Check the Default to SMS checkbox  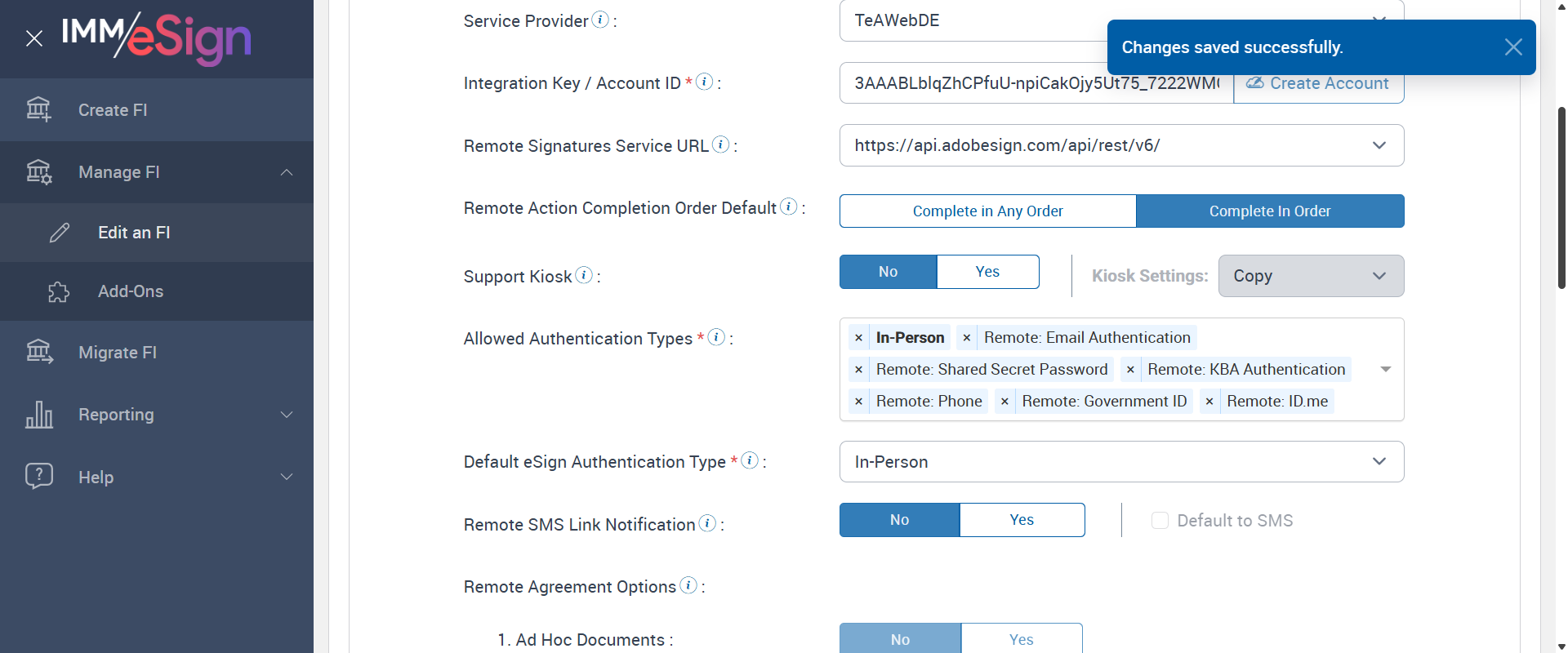pyautogui.click(x=1160, y=521)
